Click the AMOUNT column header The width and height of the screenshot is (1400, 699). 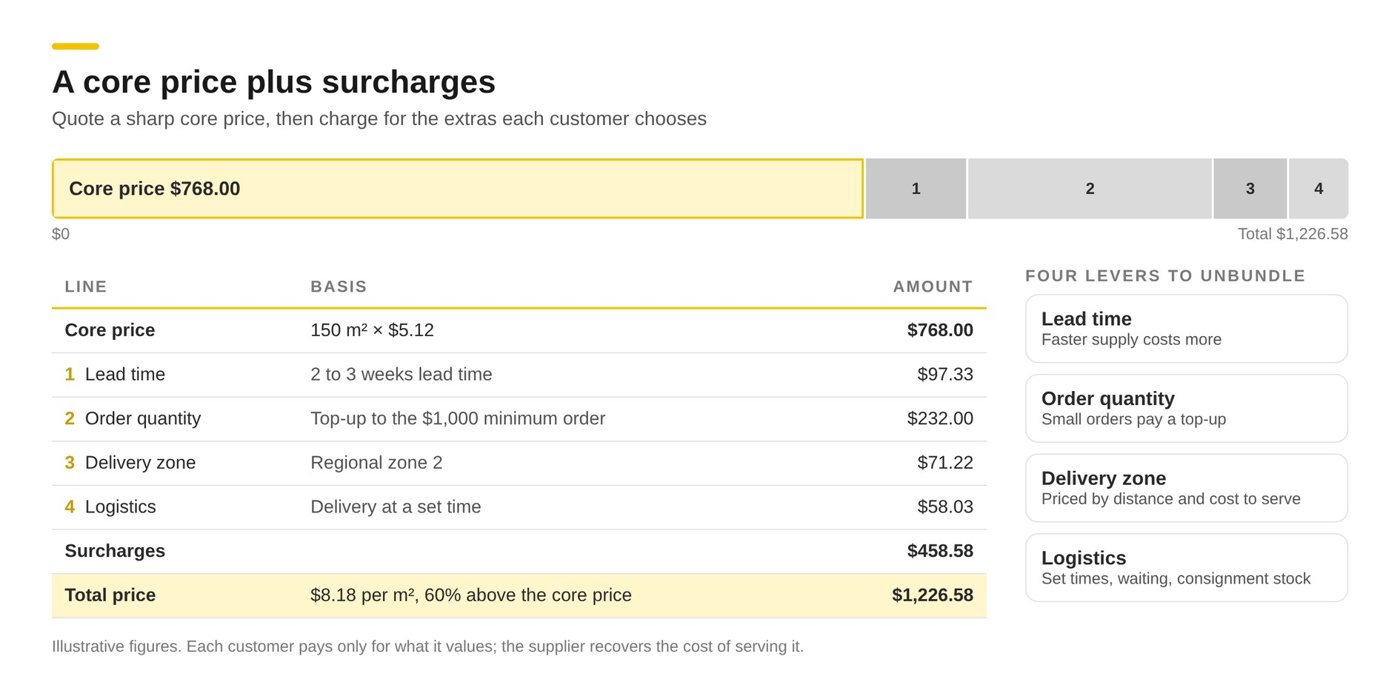pos(933,286)
